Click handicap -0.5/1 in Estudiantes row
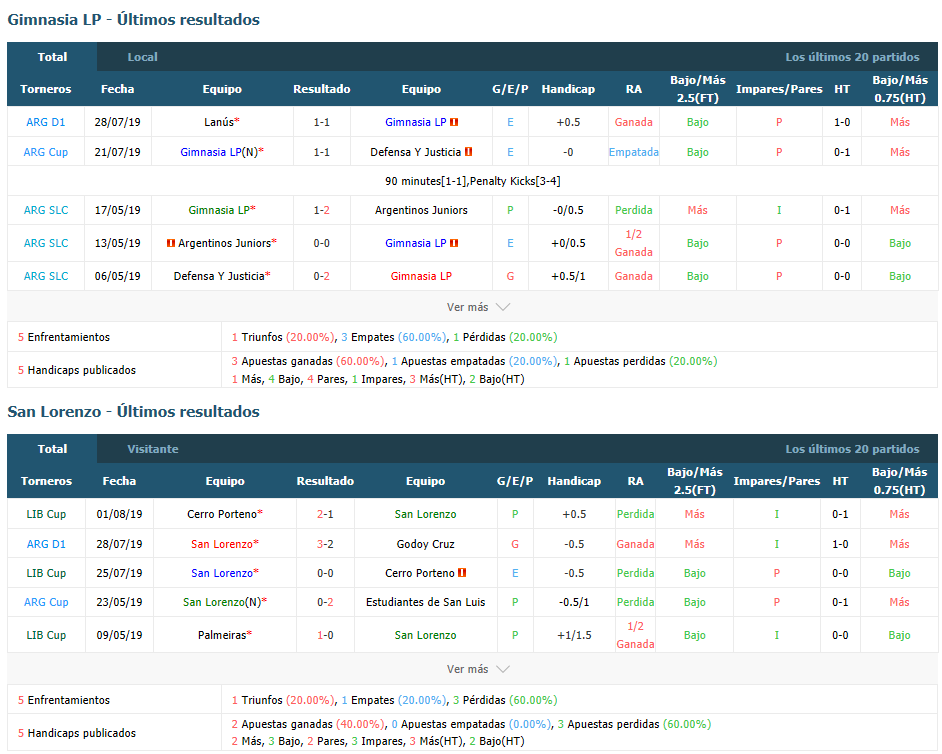The image size is (942, 754). tap(574, 602)
